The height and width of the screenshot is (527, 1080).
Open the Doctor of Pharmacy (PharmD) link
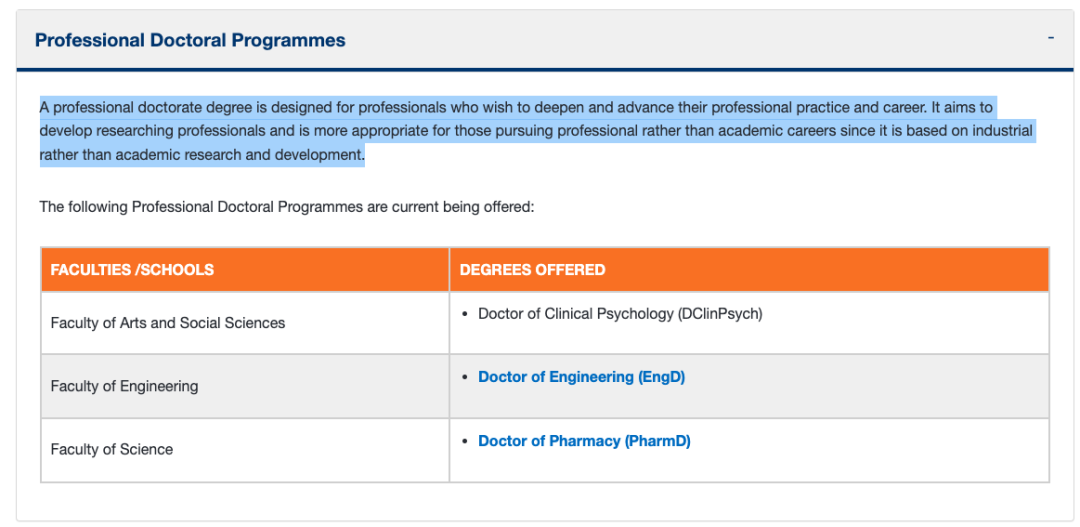point(584,441)
